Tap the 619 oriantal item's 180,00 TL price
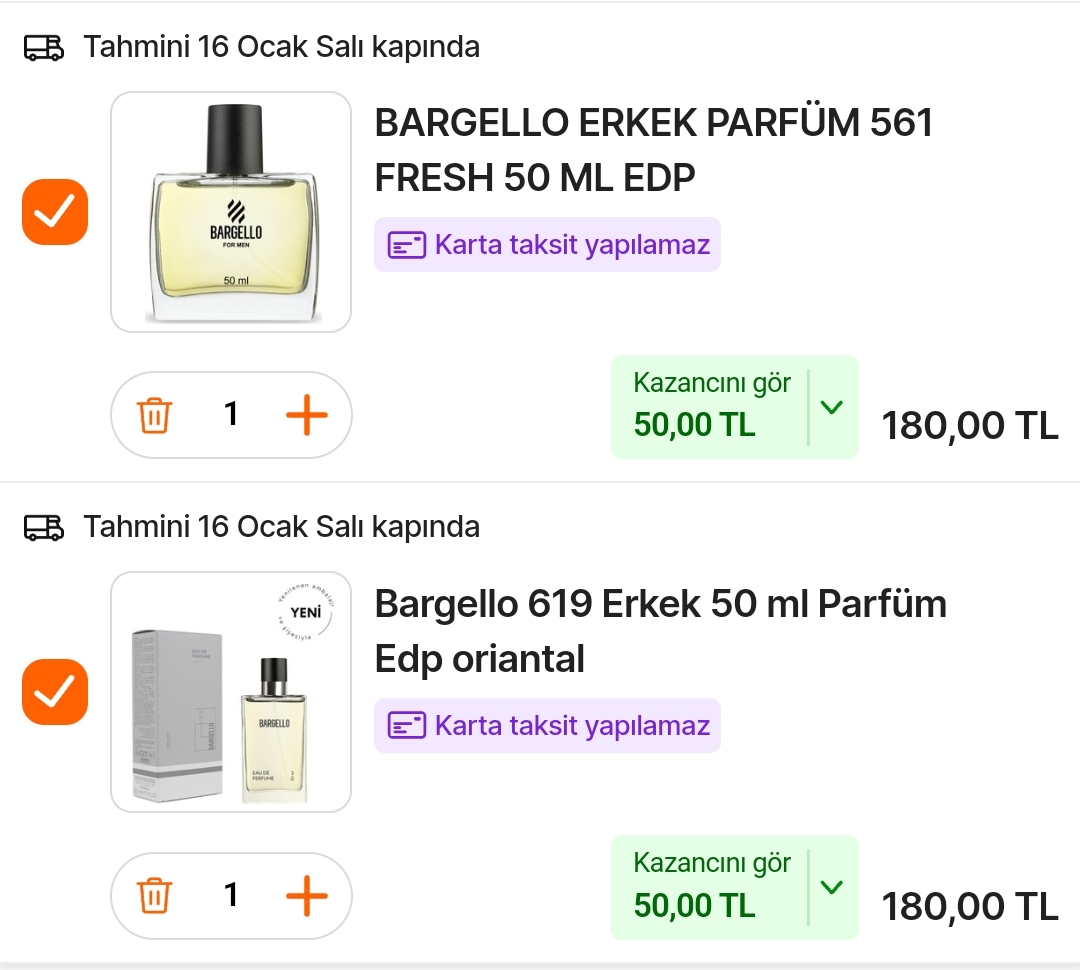1080x970 pixels. [x=969, y=906]
